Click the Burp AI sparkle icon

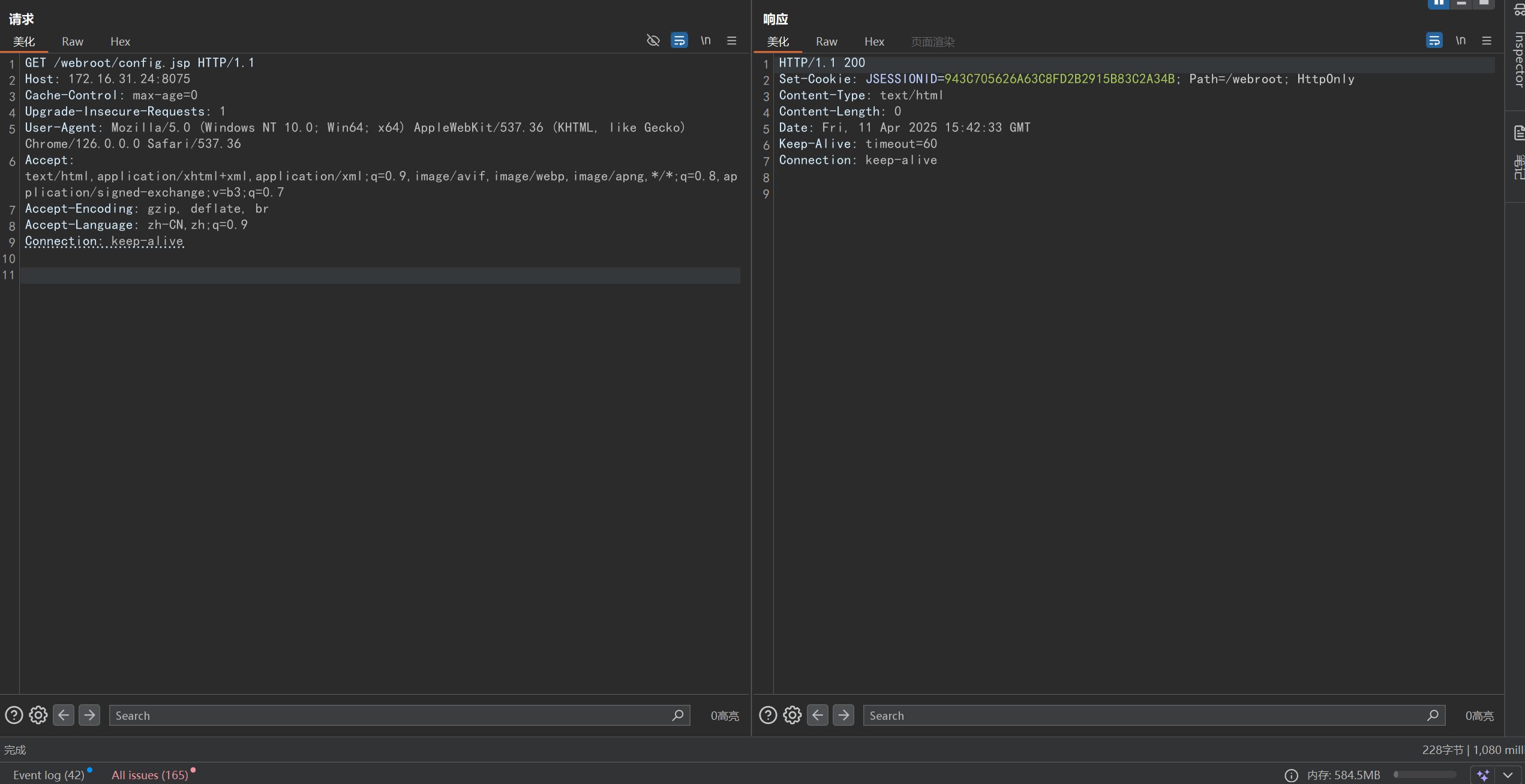click(1483, 775)
